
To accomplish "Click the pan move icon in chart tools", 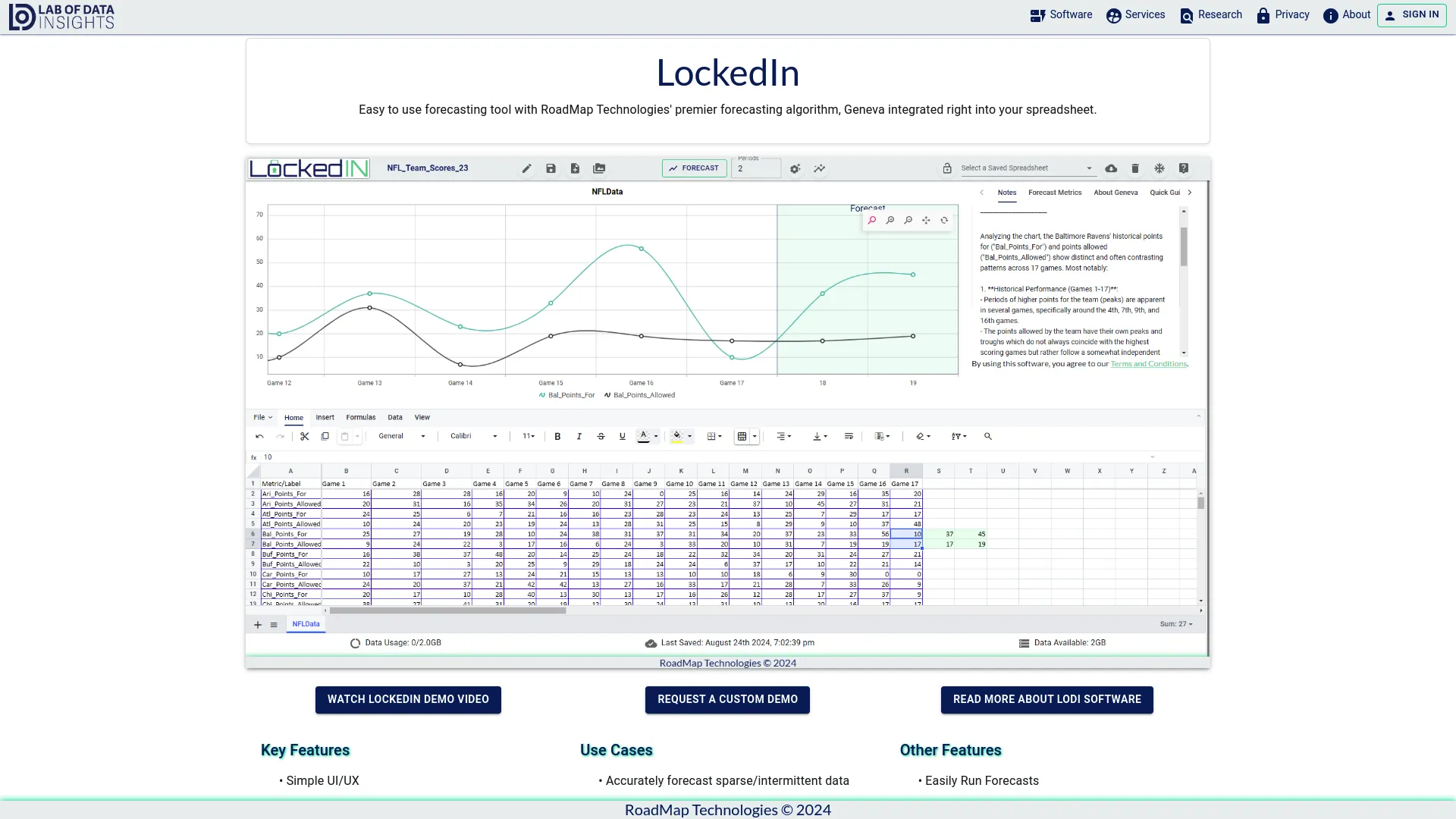I will pyautogui.click(x=926, y=221).
